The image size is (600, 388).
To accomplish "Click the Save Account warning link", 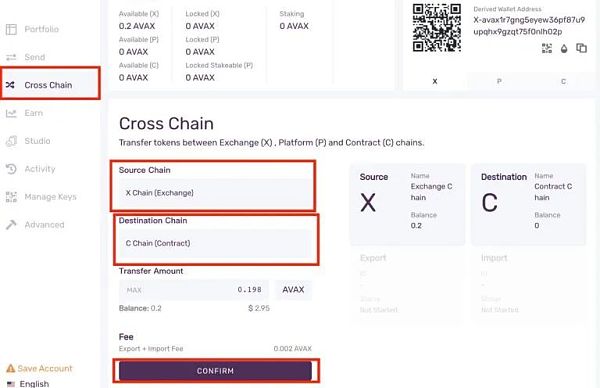I will [x=39, y=368].
